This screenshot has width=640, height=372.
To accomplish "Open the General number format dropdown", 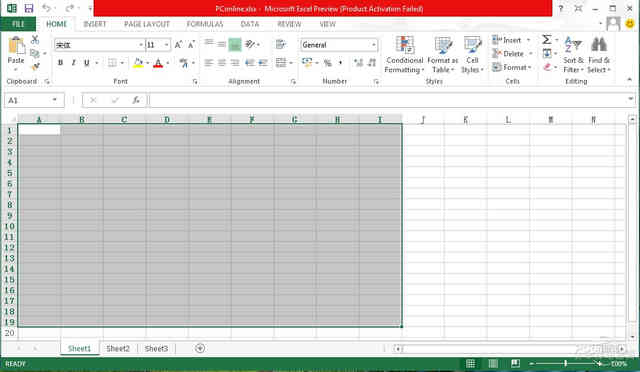I will [373, 45].
